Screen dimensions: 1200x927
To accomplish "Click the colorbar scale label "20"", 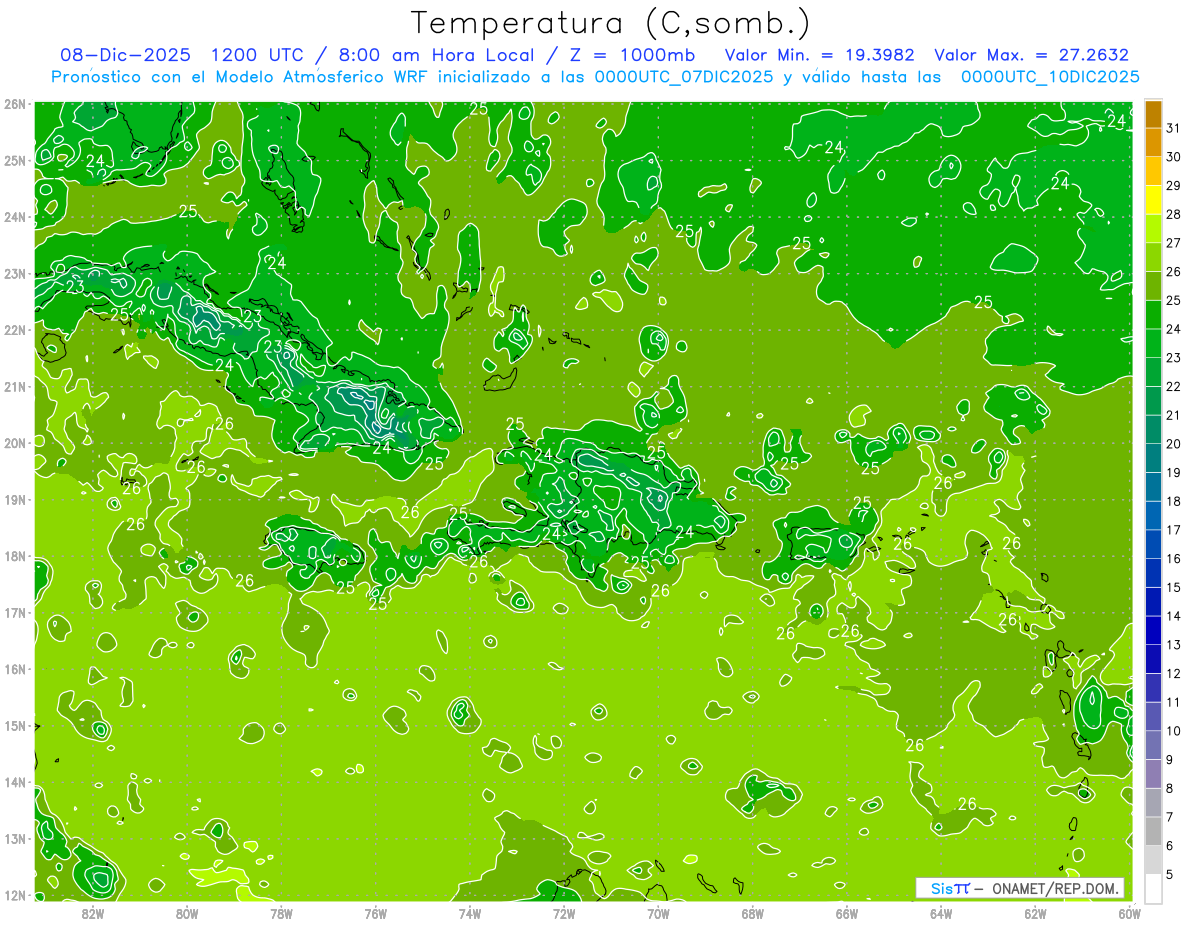I will 1174,444.
